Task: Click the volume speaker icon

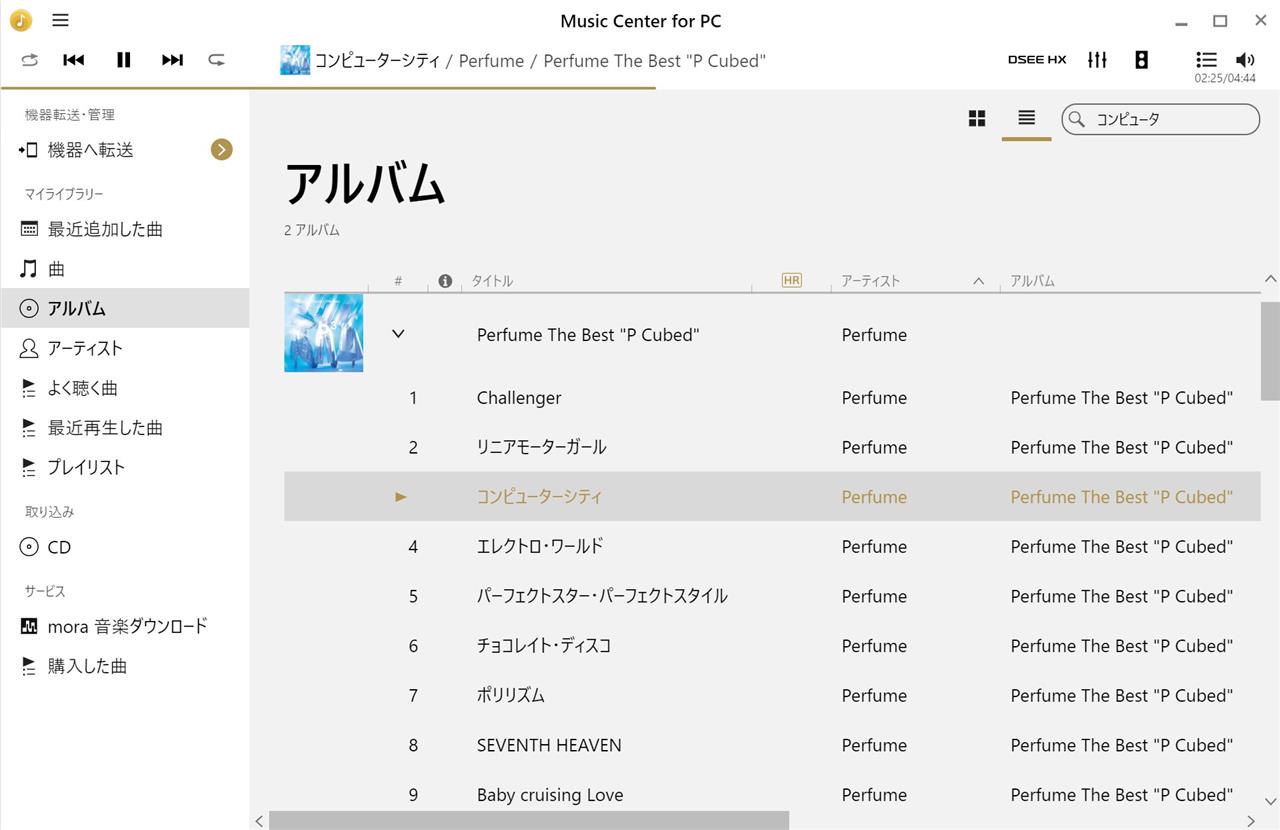Action: [1245, 60]
